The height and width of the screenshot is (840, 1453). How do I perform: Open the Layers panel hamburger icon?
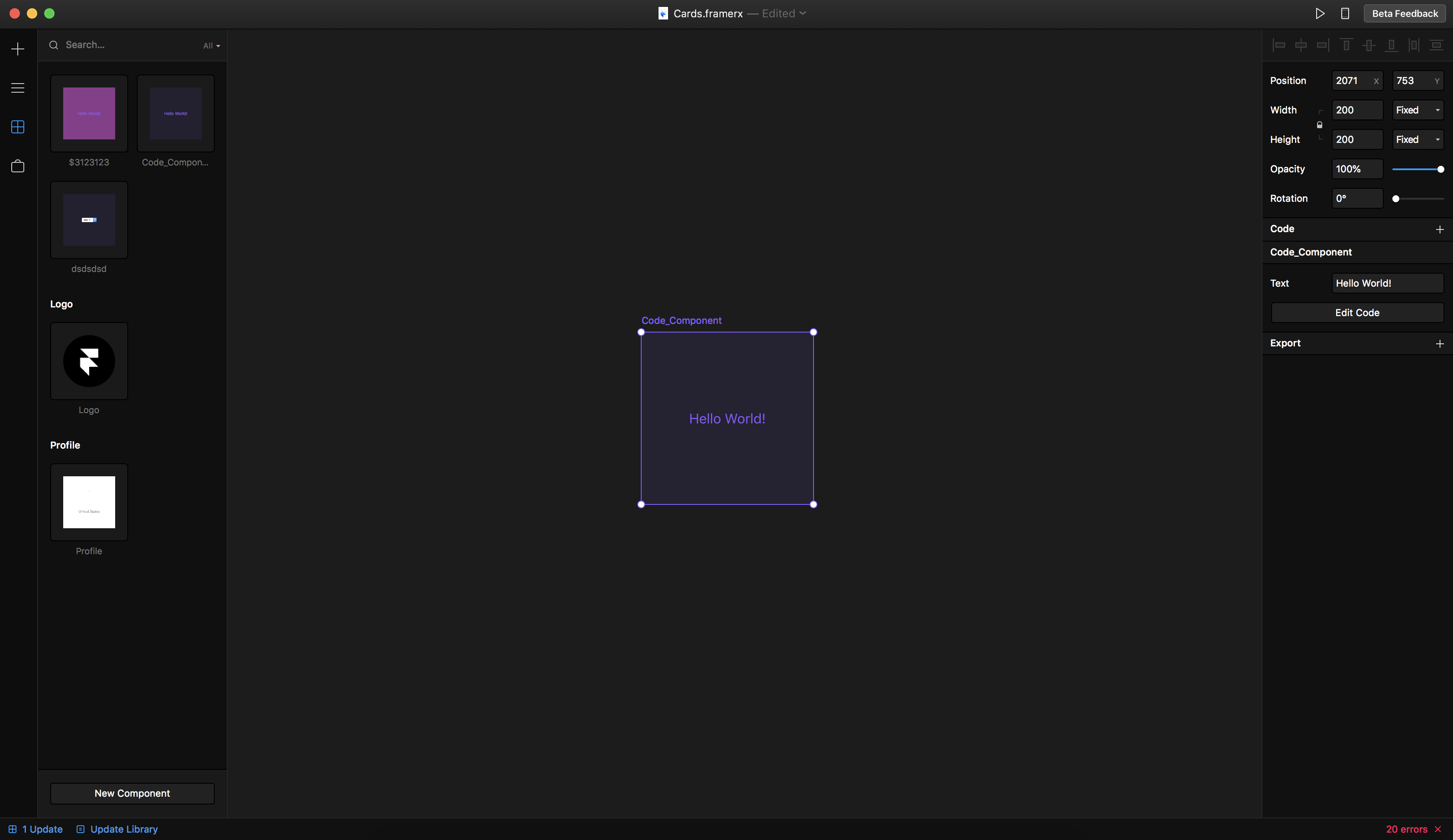click(18, 87)
